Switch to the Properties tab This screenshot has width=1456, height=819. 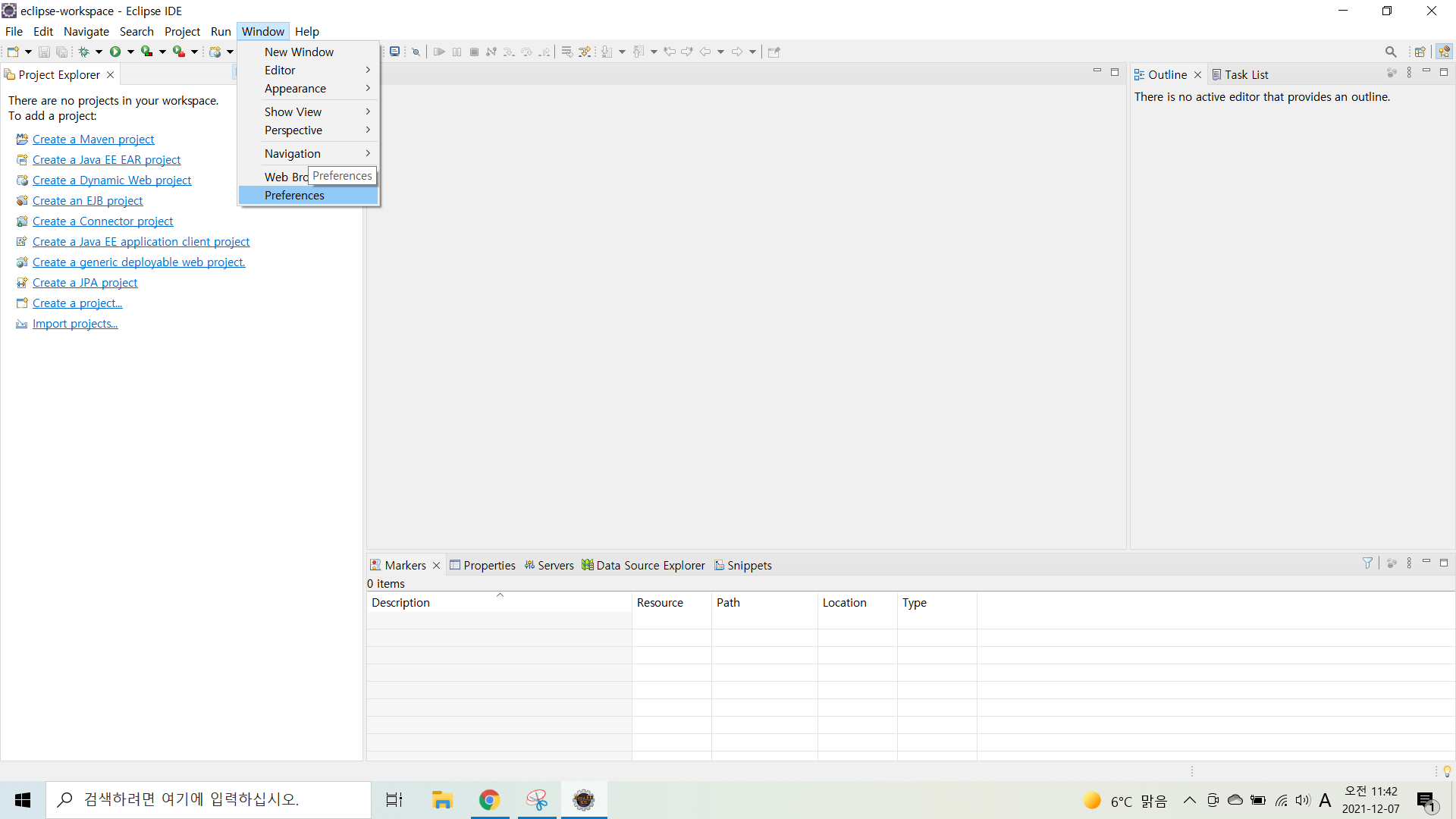click(482, 565)
